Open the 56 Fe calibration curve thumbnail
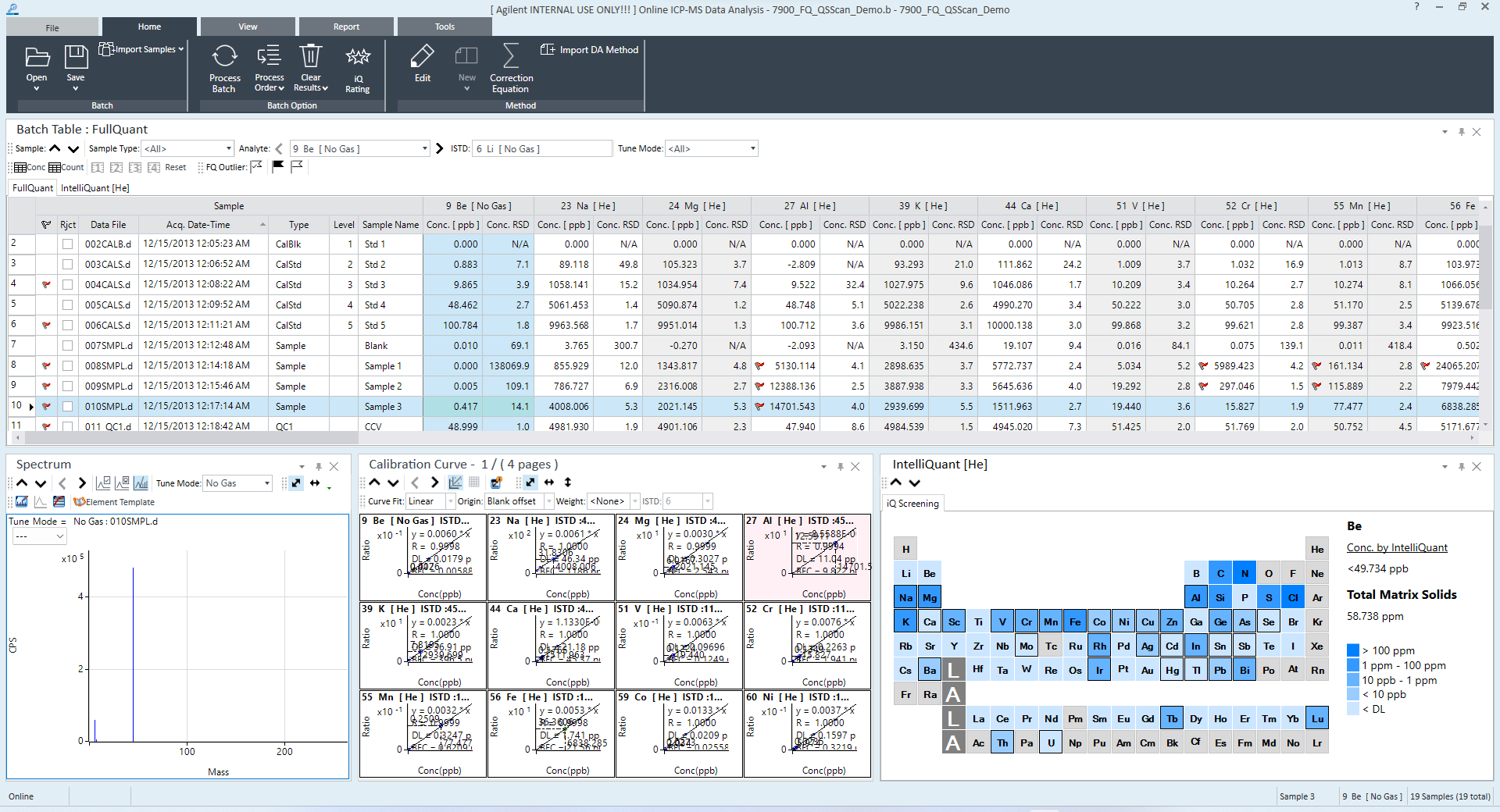Screen dimensions: 1500x812 tap(551, 734)
